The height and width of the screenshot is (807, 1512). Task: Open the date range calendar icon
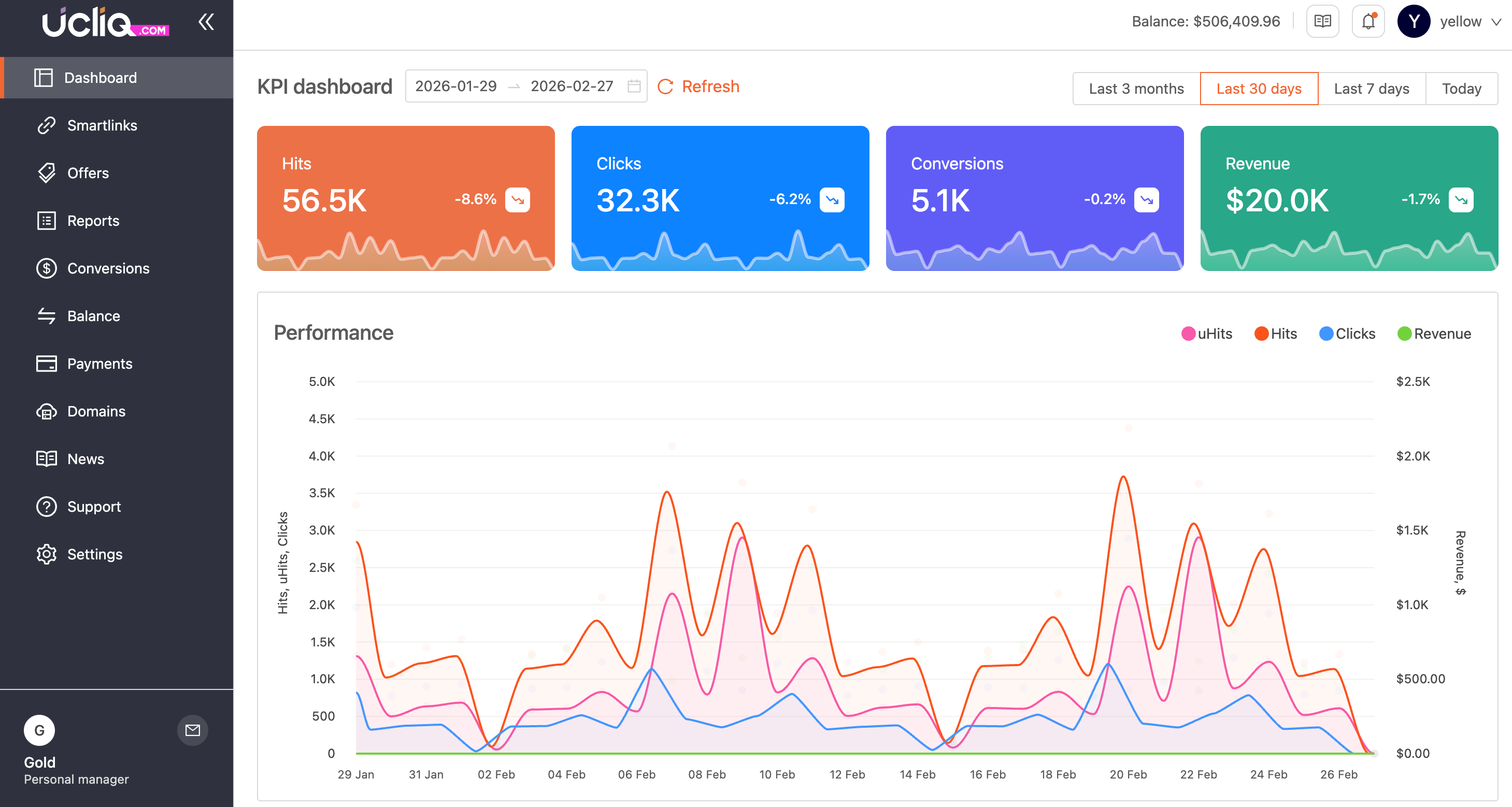pyautogui.click(x=634, y=87)
